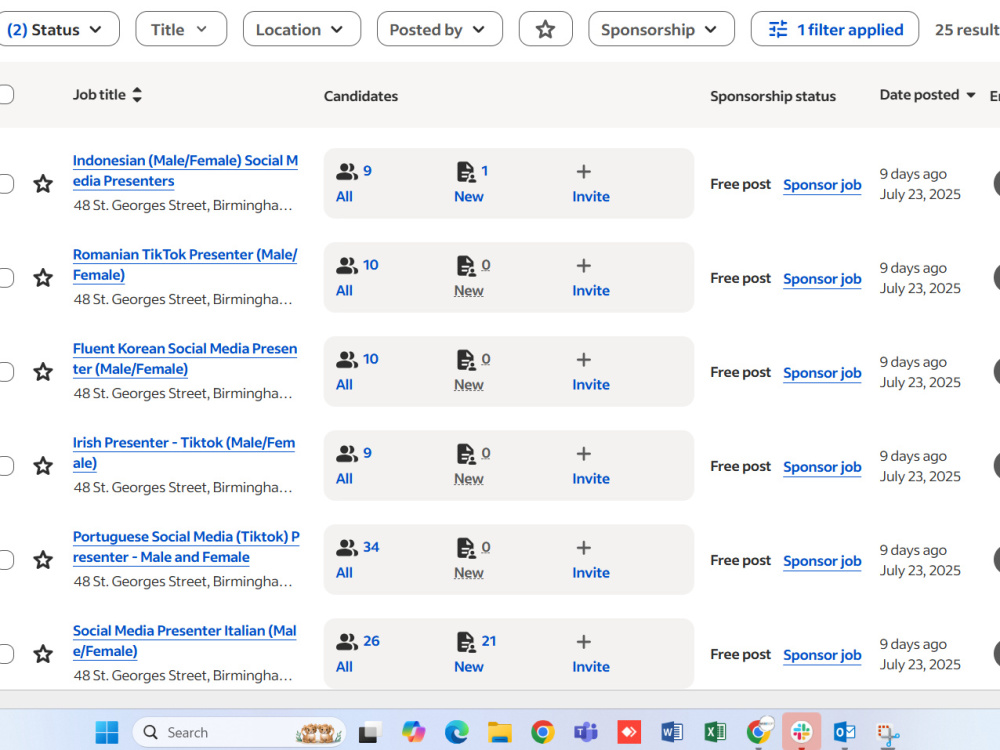Star the Irish Presenter - Tiktok job

pos(43,466)
